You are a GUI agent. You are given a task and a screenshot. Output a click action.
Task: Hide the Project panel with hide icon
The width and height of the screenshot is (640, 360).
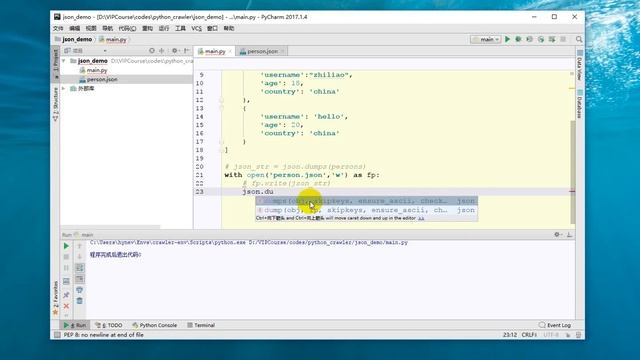[x=186, y=51]
